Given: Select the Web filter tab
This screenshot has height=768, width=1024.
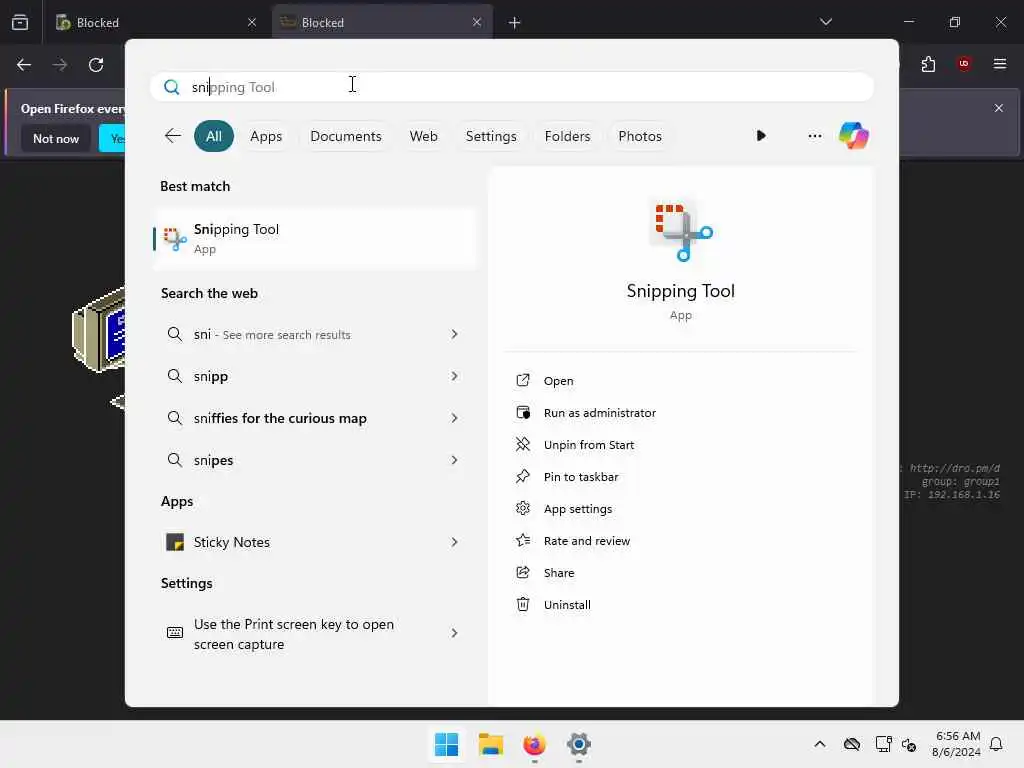Looking at the screenshot, I should [423, 136].
